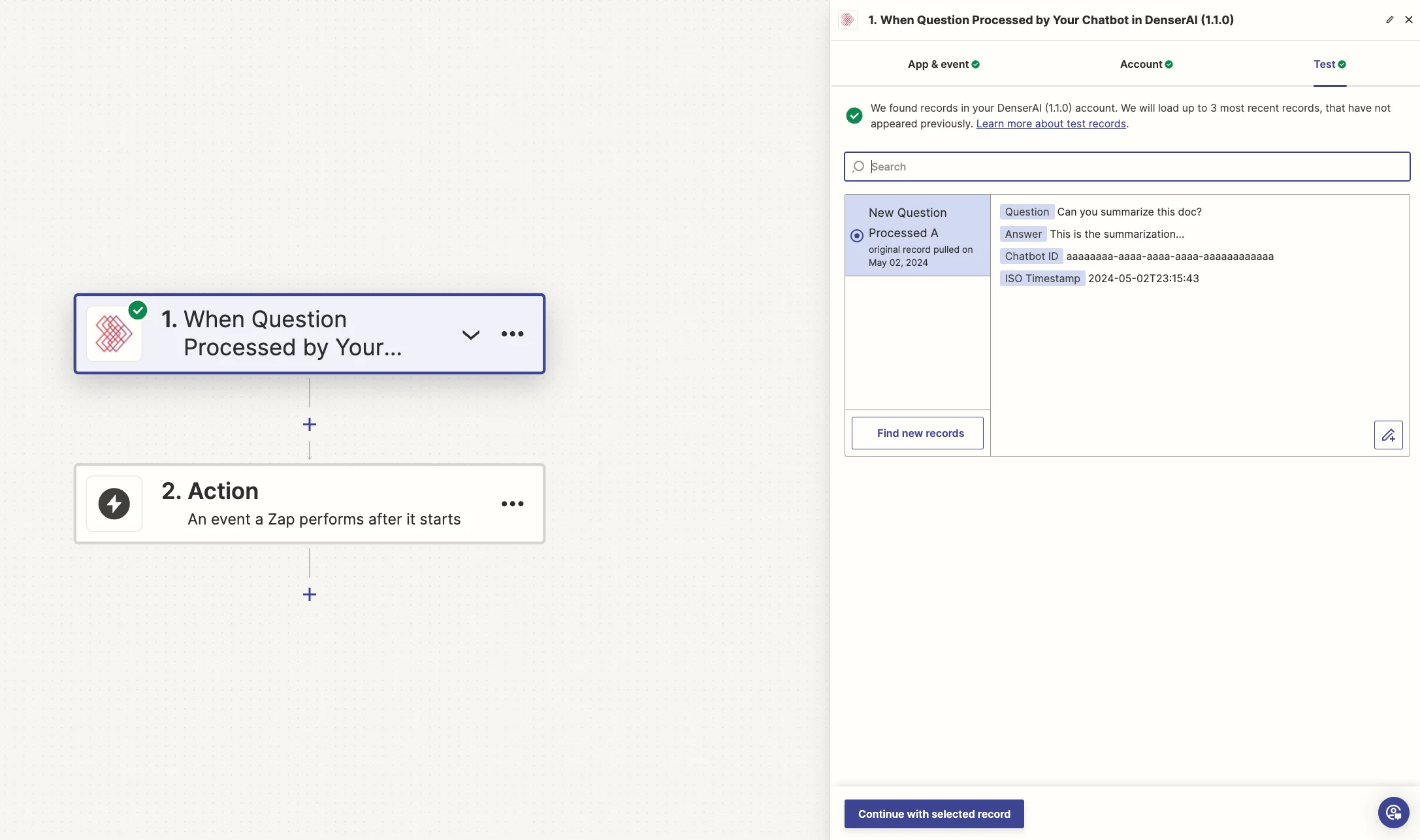Viewport: 1420px width, 840px height.
Task: Click plus icon between steps 1 and 2
Action: (x=310, y=425)
